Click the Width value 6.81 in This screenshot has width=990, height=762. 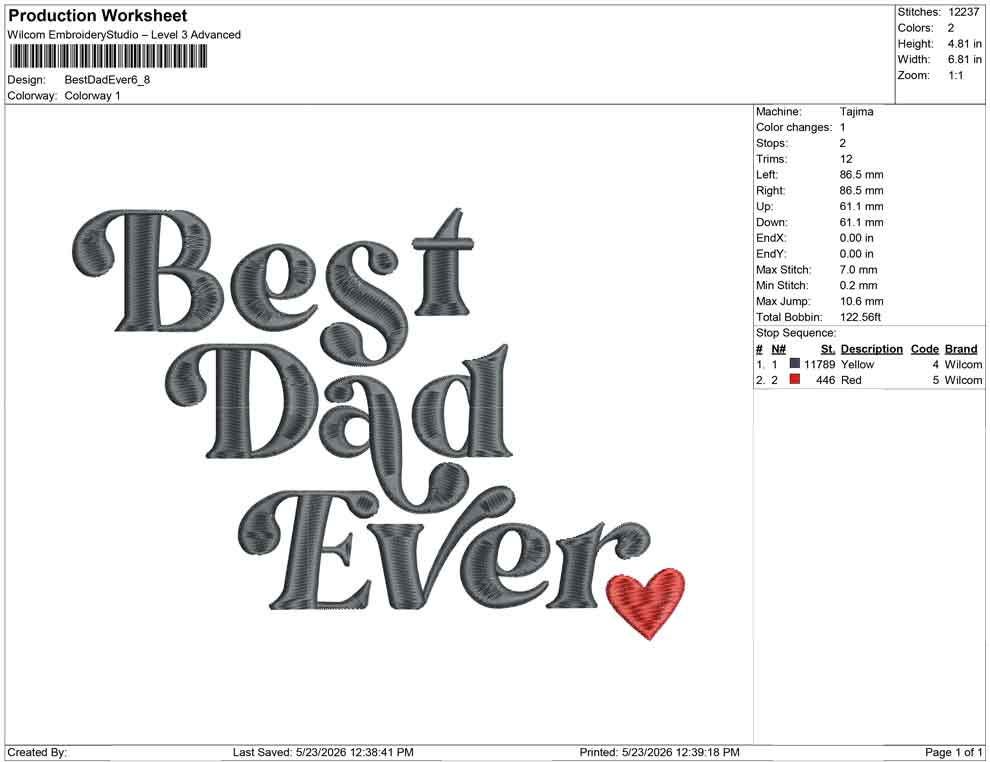click(x=964, y=59)
